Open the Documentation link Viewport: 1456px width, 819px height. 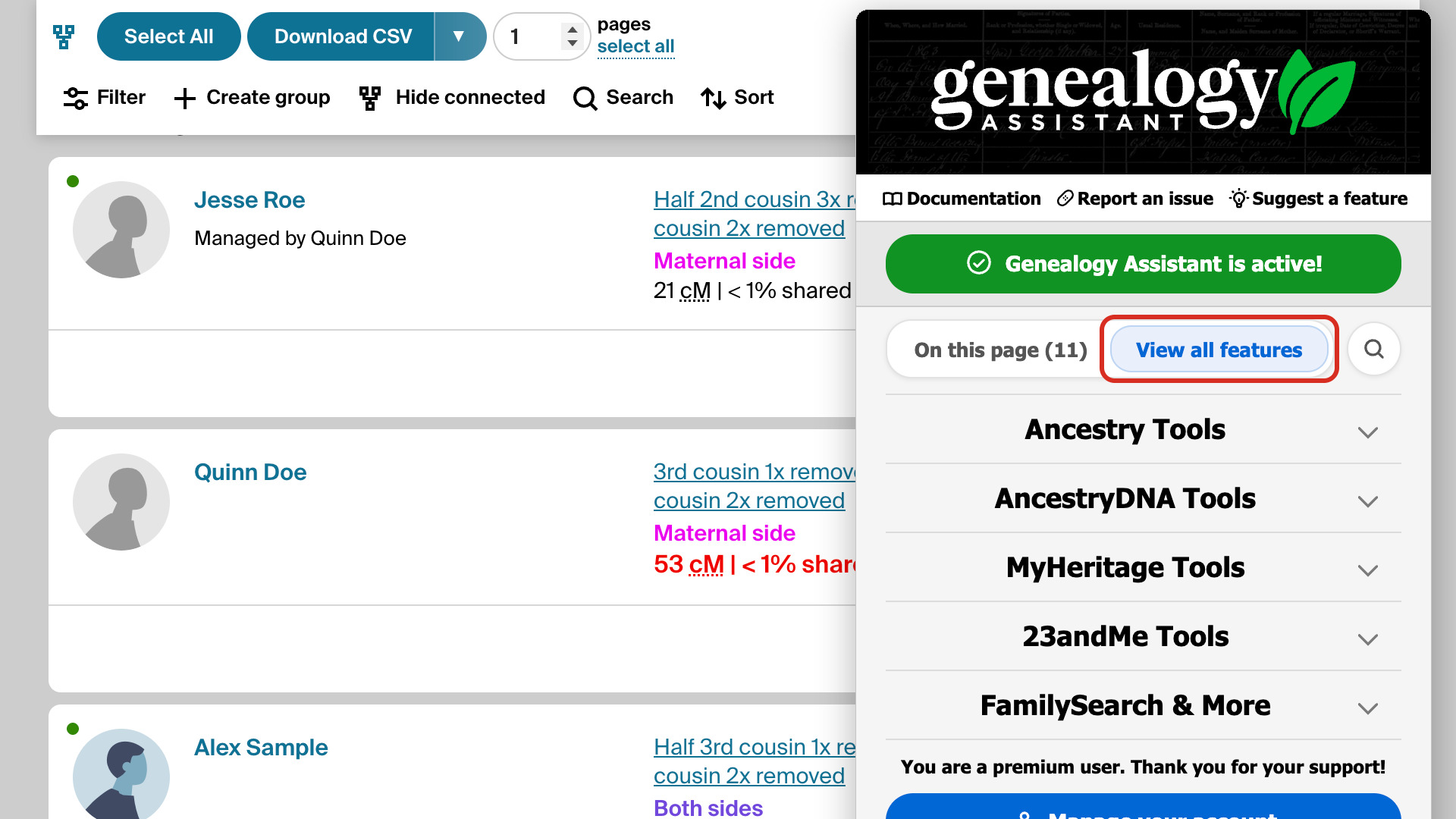(962, 199)
